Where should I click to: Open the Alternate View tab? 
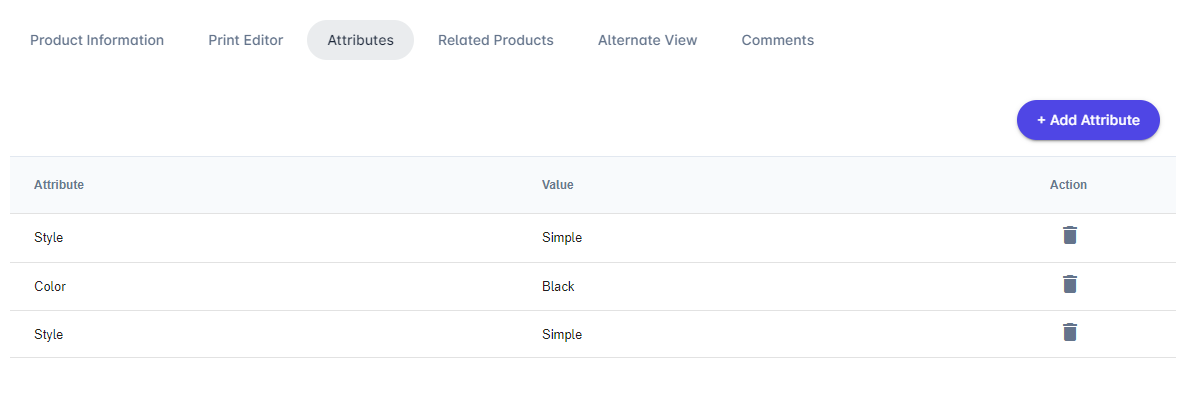[x=647, y=40]
